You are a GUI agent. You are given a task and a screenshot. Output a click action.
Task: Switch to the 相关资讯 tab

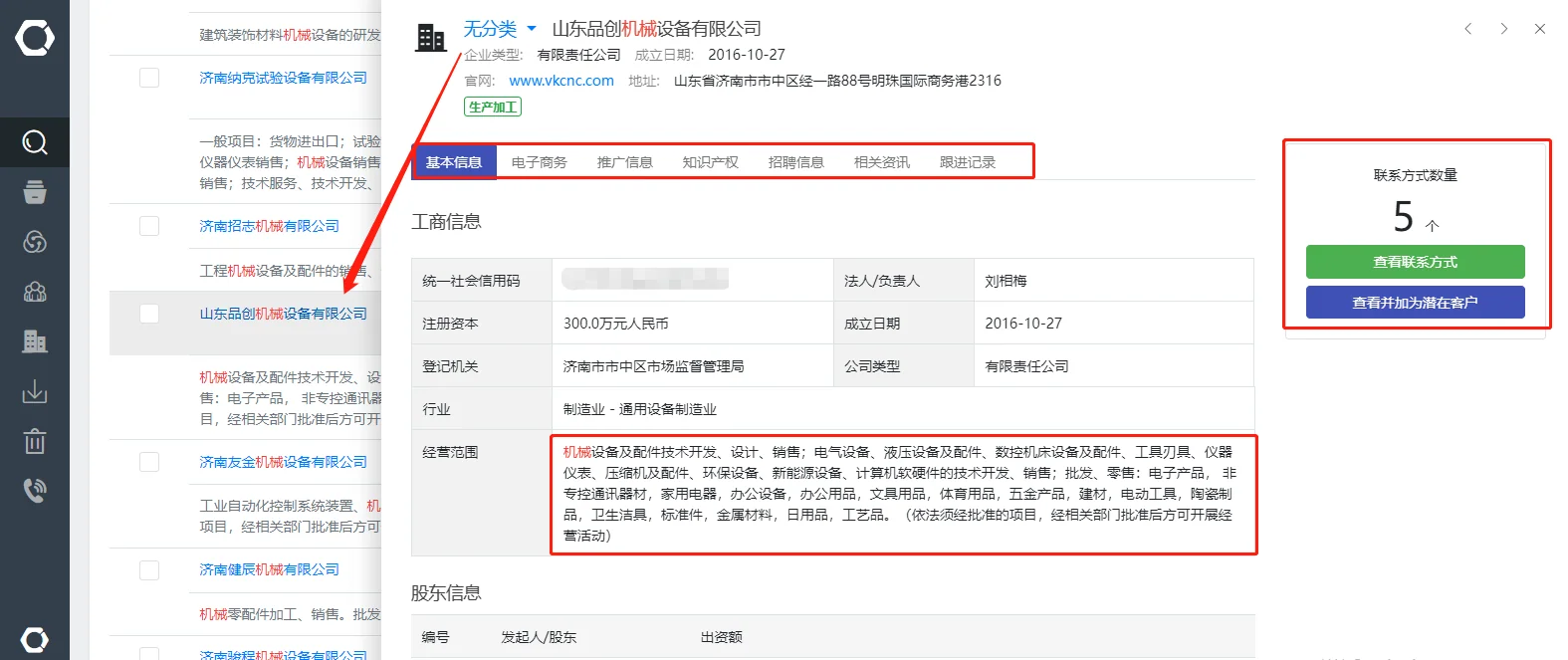882,162
